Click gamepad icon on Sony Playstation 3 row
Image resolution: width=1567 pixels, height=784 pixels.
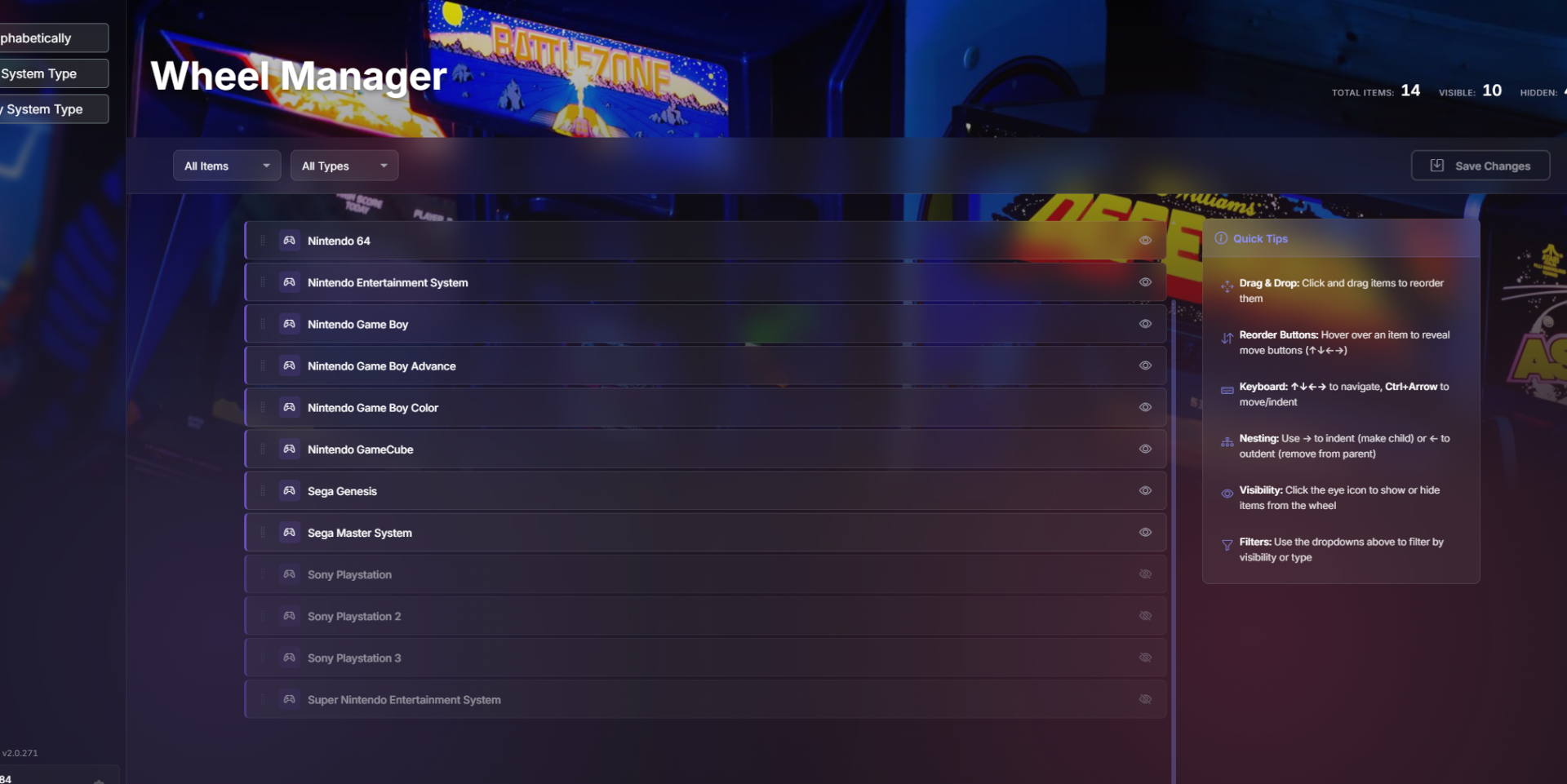point(289,658)
